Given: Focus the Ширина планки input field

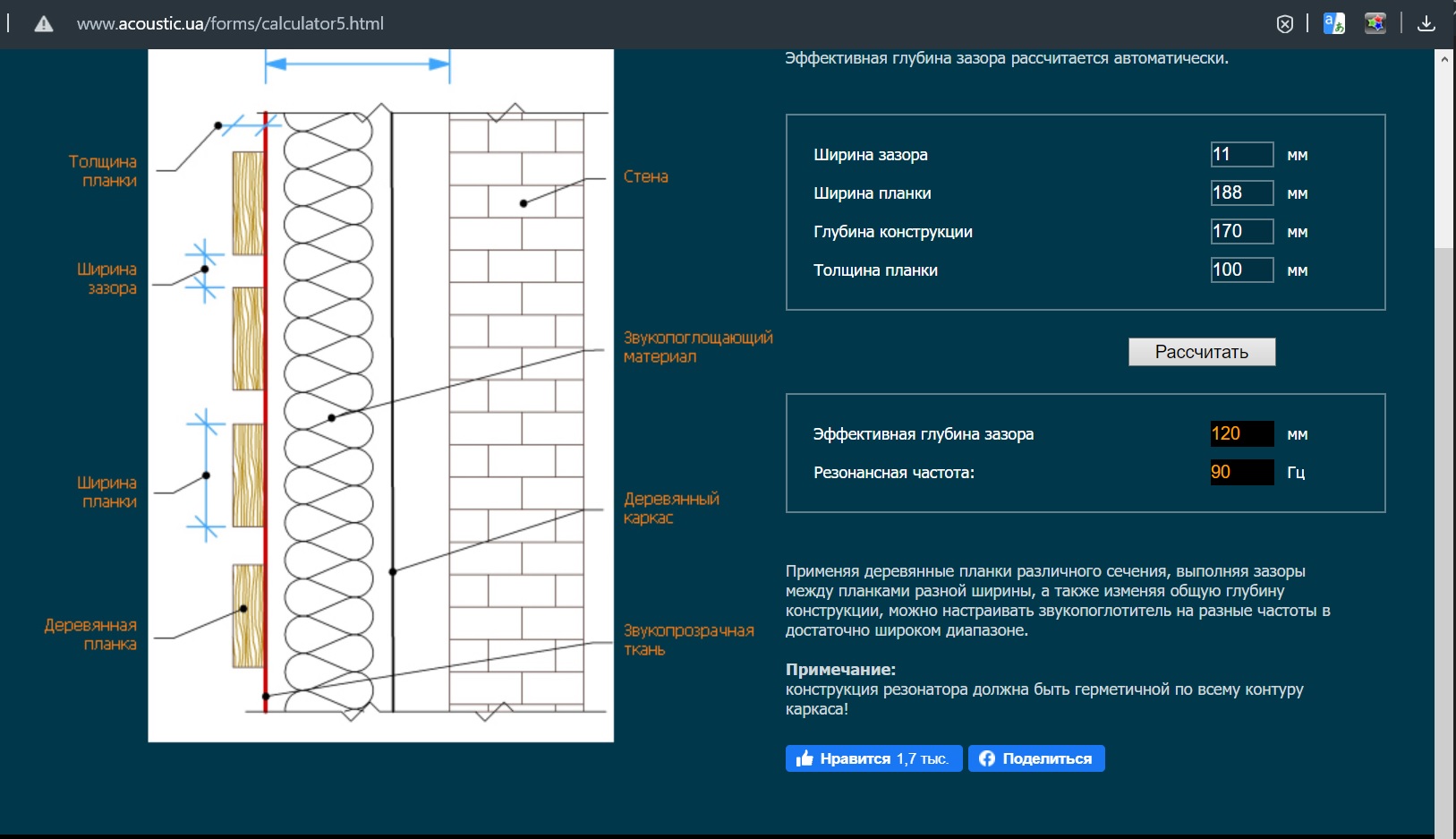Looking at the screenshot, I should (1241, 193).
